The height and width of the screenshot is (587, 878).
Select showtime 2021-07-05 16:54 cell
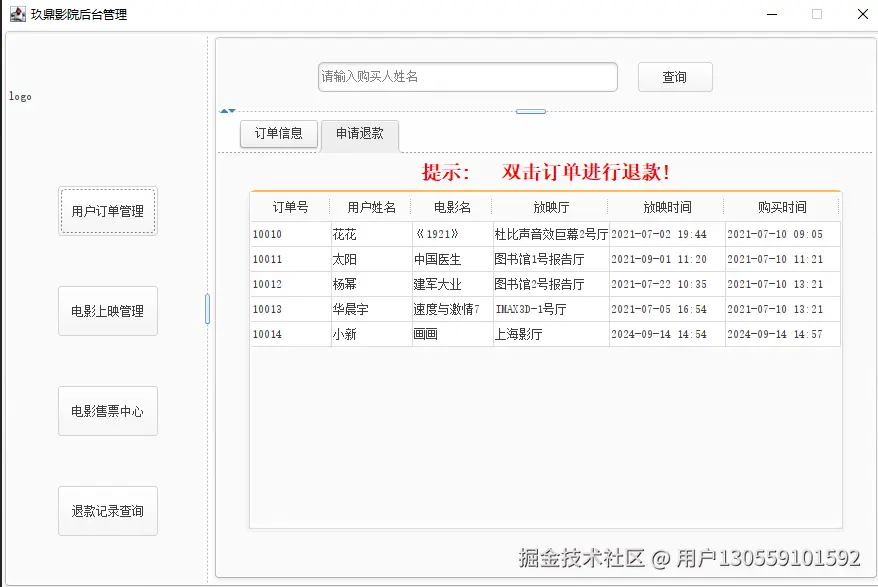pos(667,309)
